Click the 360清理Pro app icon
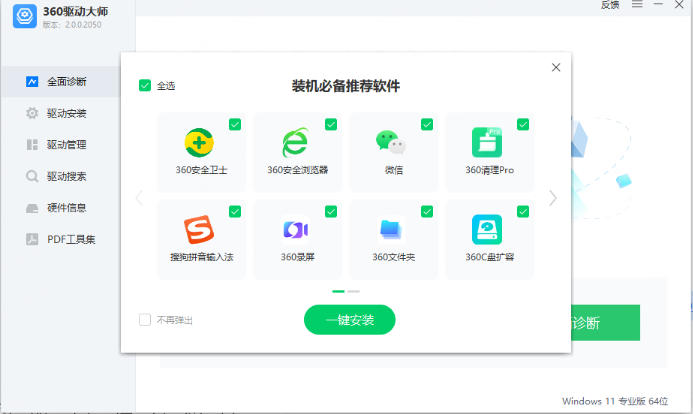This screenshot has height=414, width=693. point(487,142)
